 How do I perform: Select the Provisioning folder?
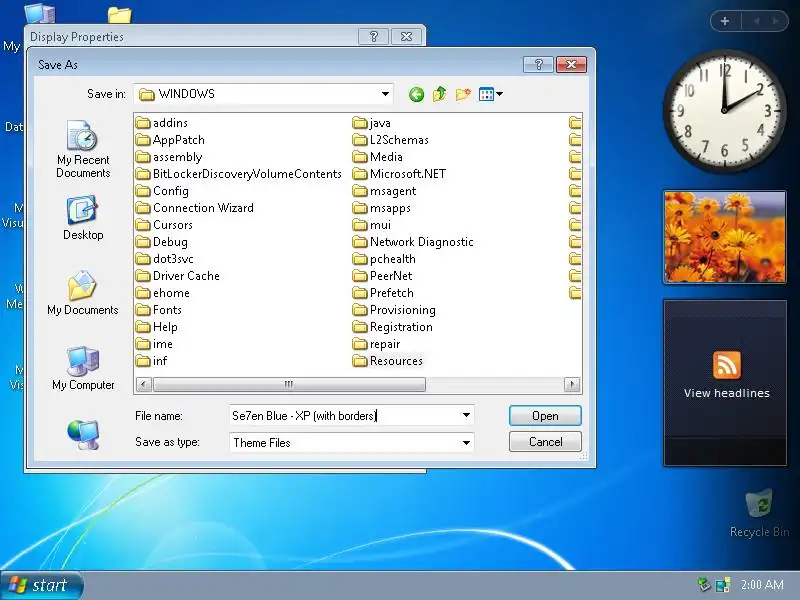click(x=394, y=310)
